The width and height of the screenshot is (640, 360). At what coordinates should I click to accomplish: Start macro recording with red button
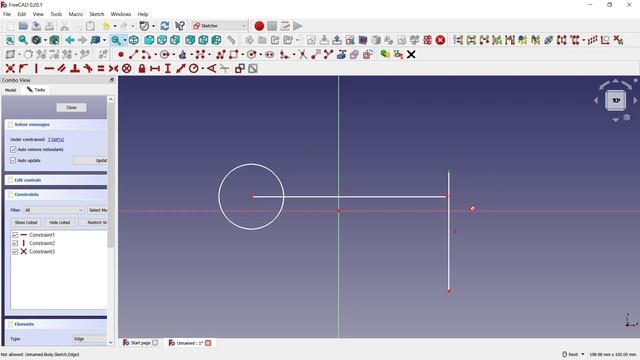tap(259, 26)
